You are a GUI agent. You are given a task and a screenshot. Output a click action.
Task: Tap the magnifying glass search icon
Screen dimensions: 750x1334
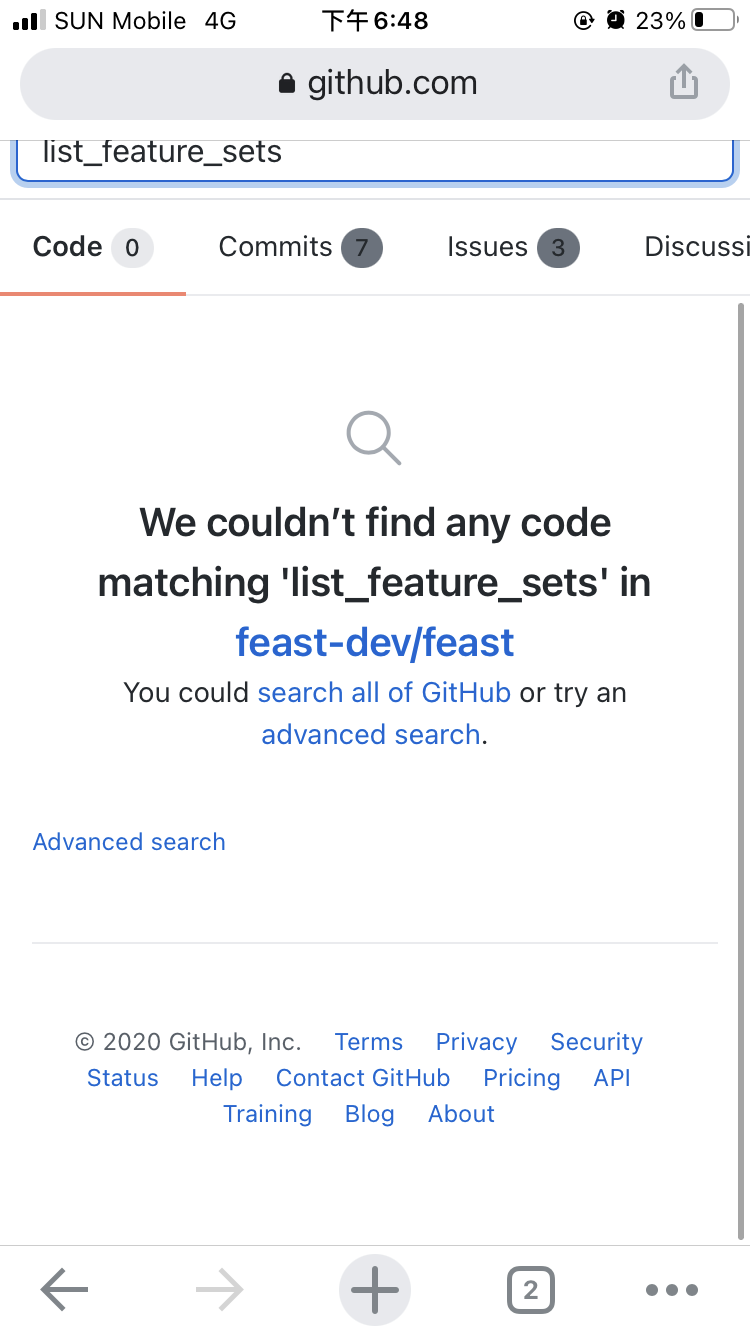click(373, 437)
